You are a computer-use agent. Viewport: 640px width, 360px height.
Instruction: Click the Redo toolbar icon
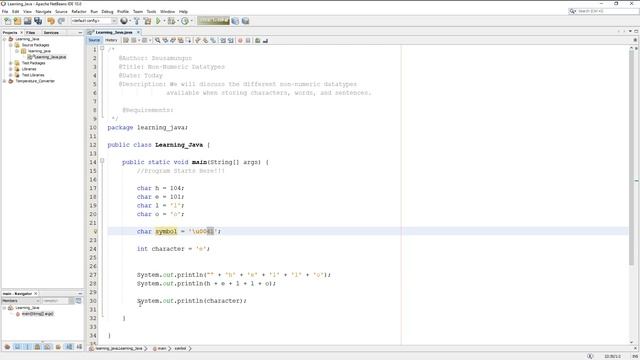click(61, 21)
